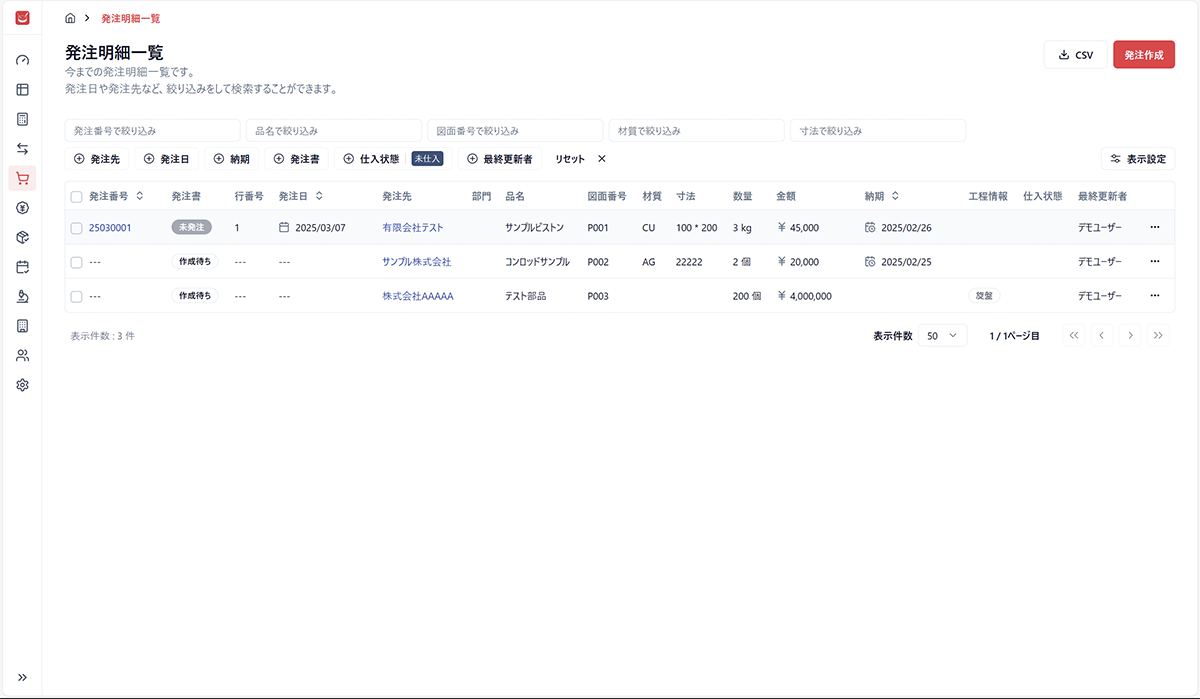
Task: Check the row for order 25030001
Action: coord(76,228)
